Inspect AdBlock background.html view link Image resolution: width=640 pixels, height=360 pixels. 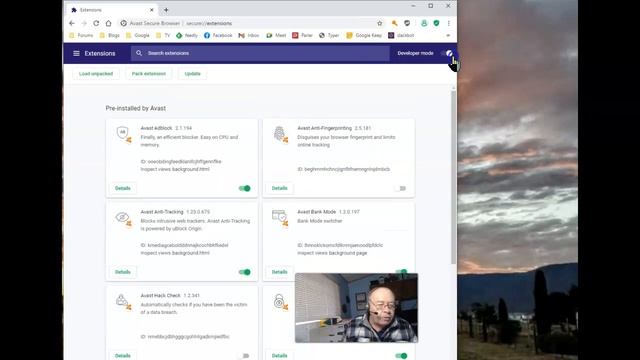point(192,169)
